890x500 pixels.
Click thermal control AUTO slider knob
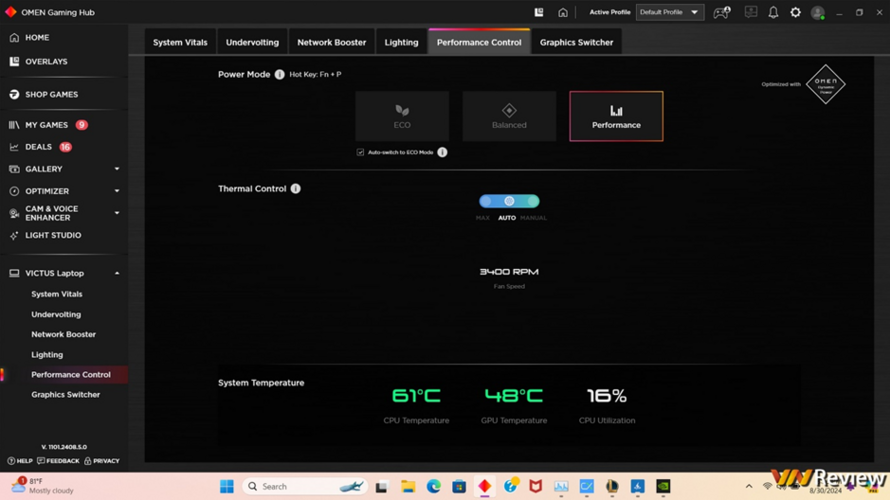pos(509,201)
